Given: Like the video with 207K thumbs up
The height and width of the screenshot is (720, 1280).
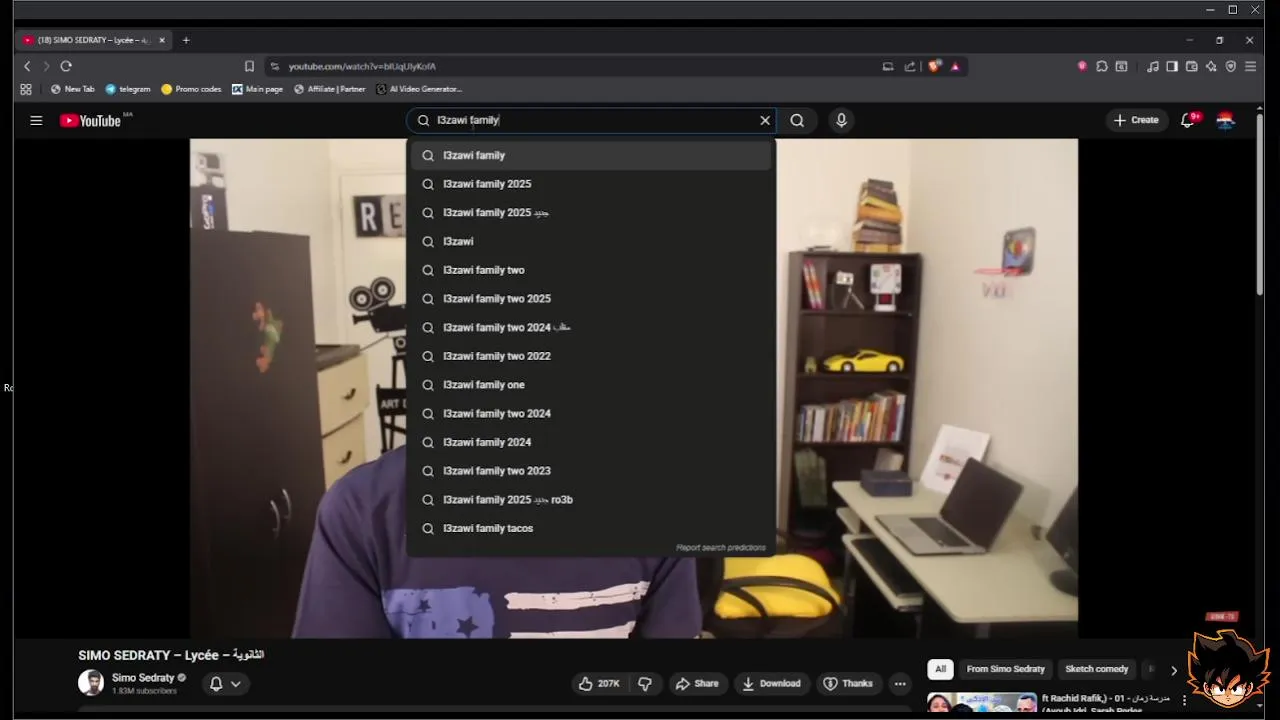Looking at the screenshot, I should click(x=599, y=684).
